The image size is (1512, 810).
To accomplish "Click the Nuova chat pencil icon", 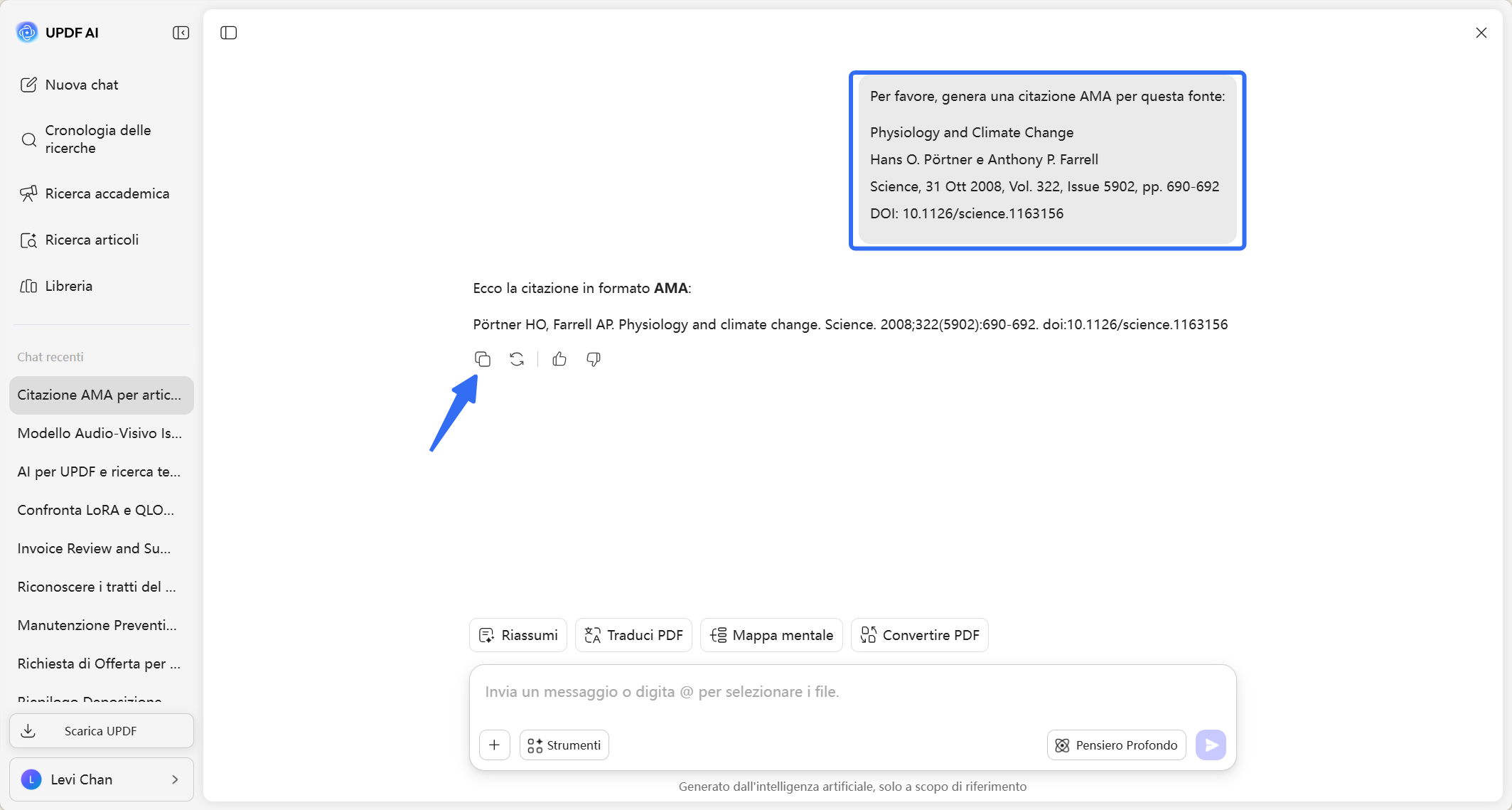I will (x=28, y=85).
